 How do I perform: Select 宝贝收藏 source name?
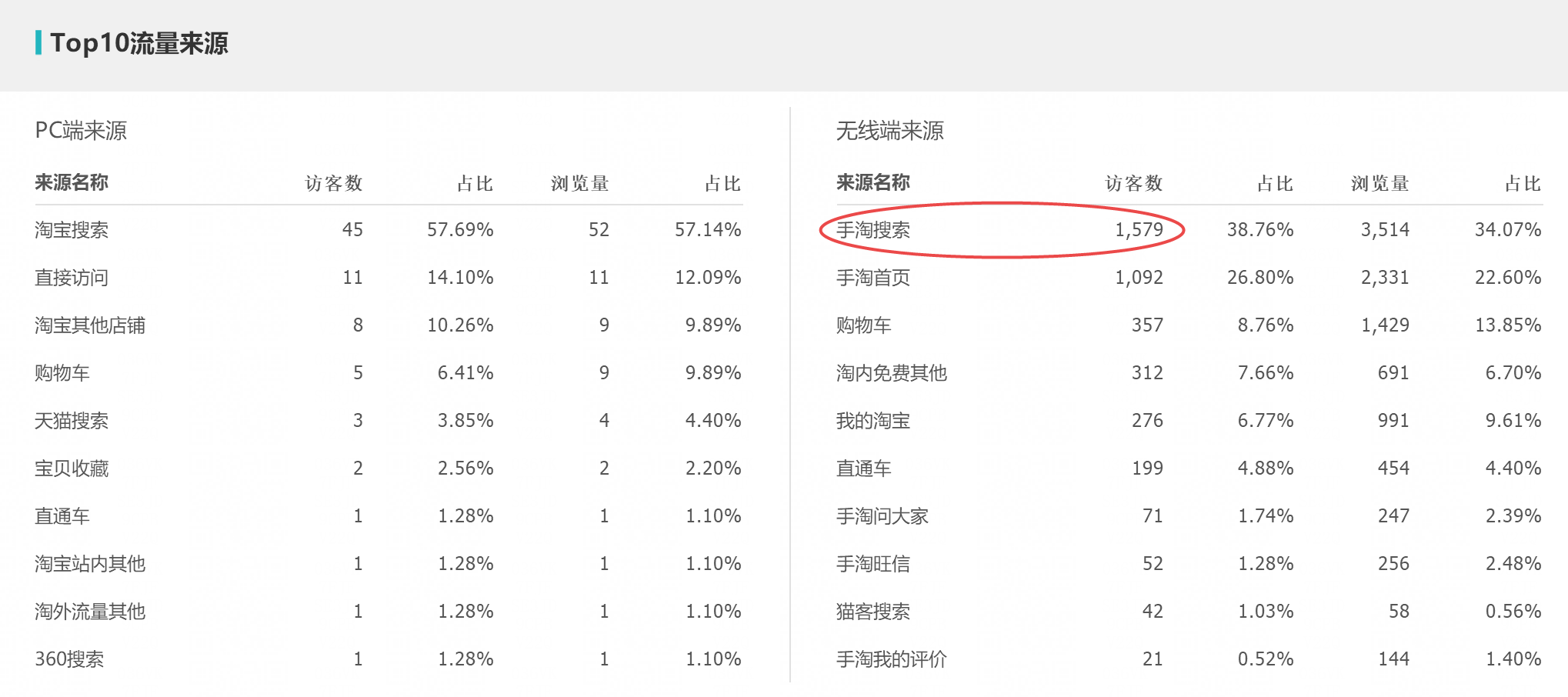72,469
